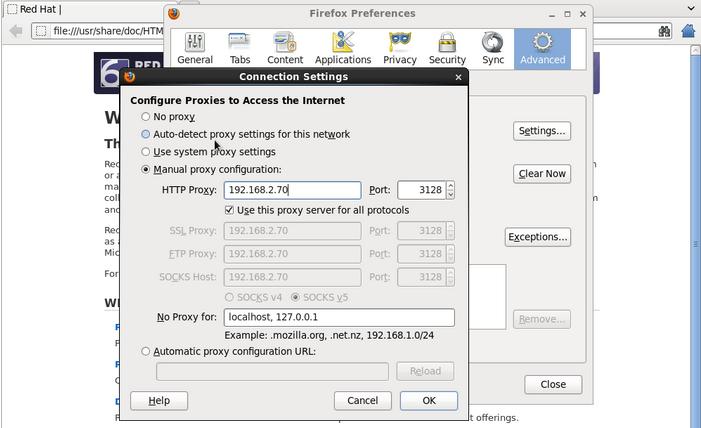Click the Configure Proxies to Access the Internet heading
701x428 pixels.
[x=237, y=100]
